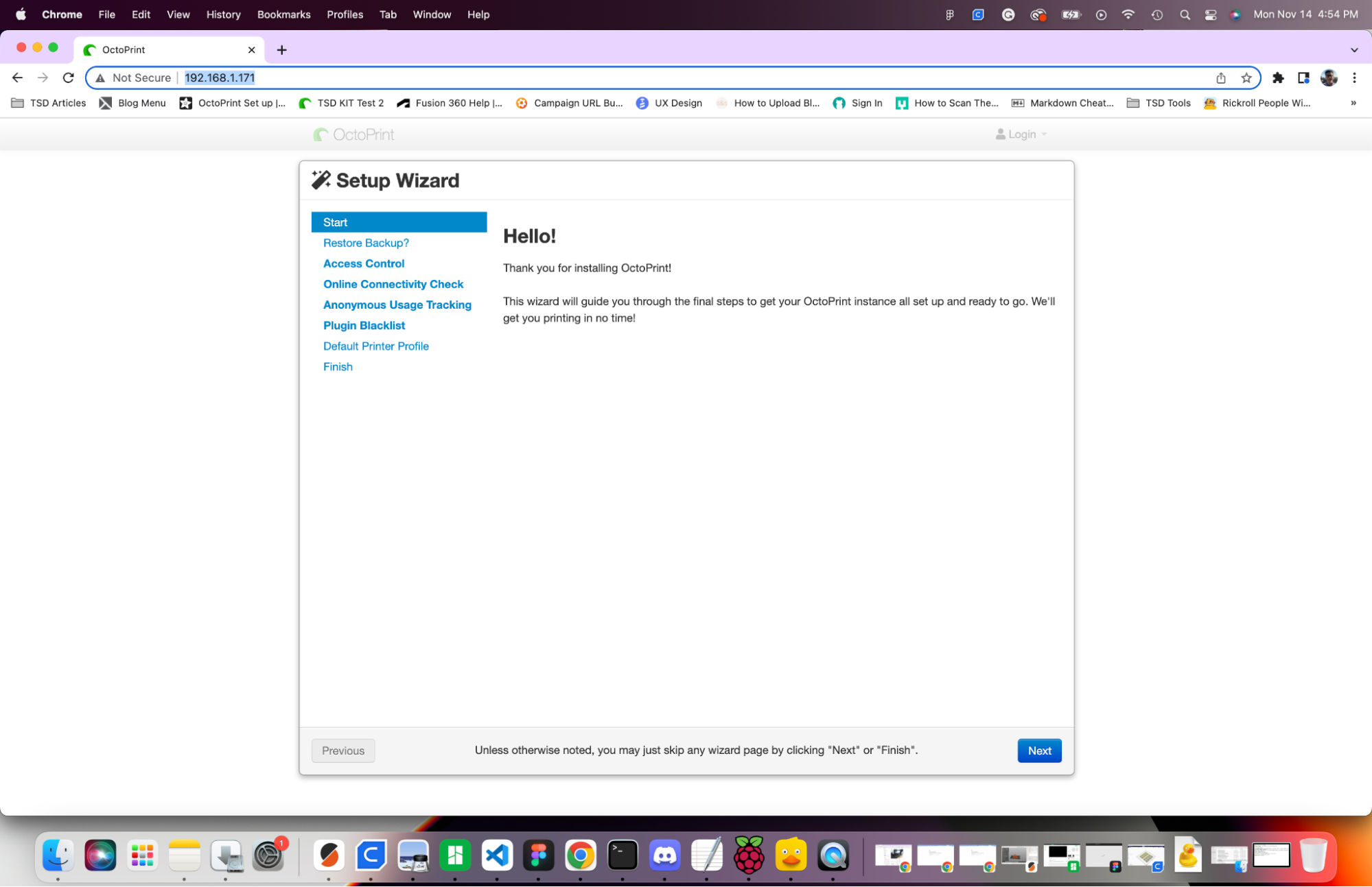1372x887 pixels.
Task: Open System Preferences from the dock
Action: coord(268,855)
